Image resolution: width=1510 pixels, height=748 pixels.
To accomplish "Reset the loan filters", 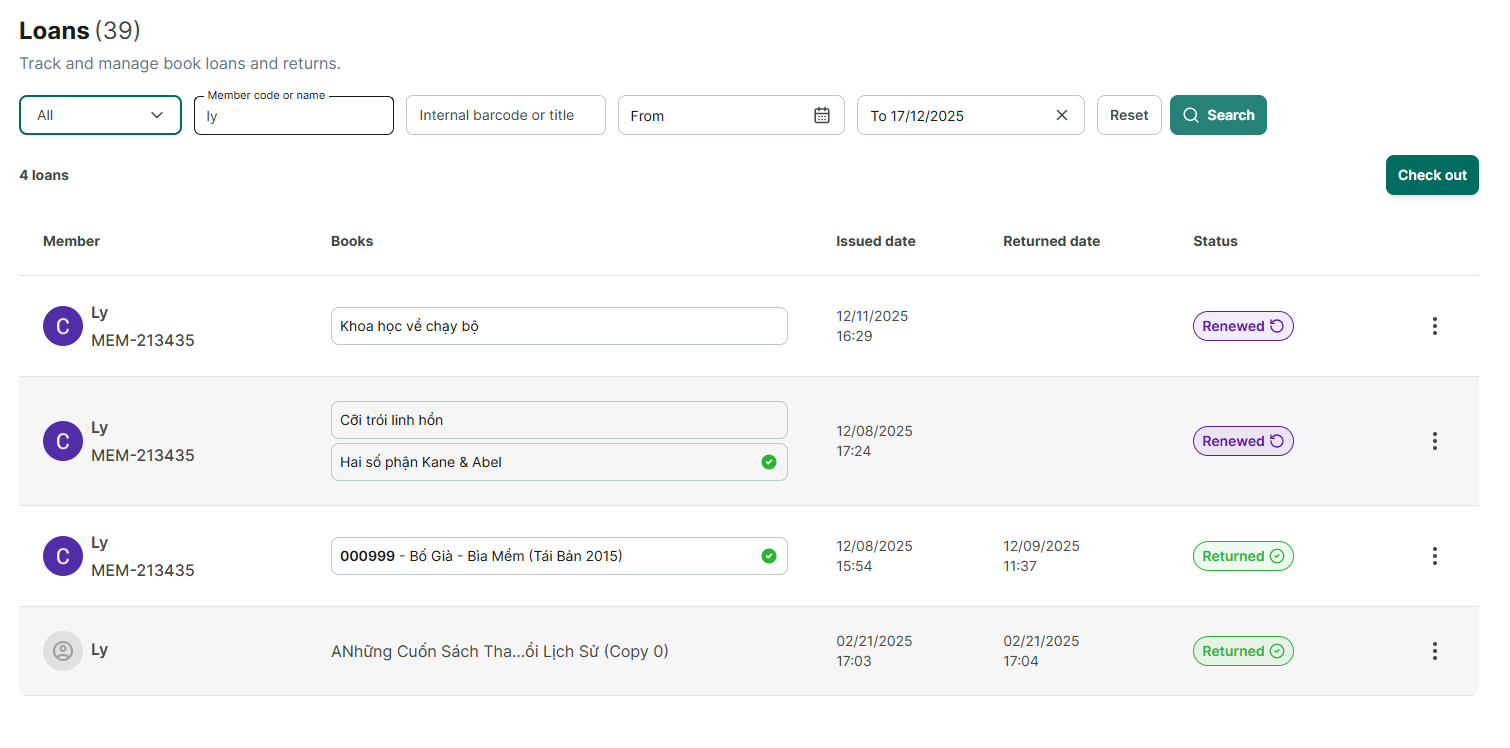I will pyautogui.click(x=1129, y=115).
